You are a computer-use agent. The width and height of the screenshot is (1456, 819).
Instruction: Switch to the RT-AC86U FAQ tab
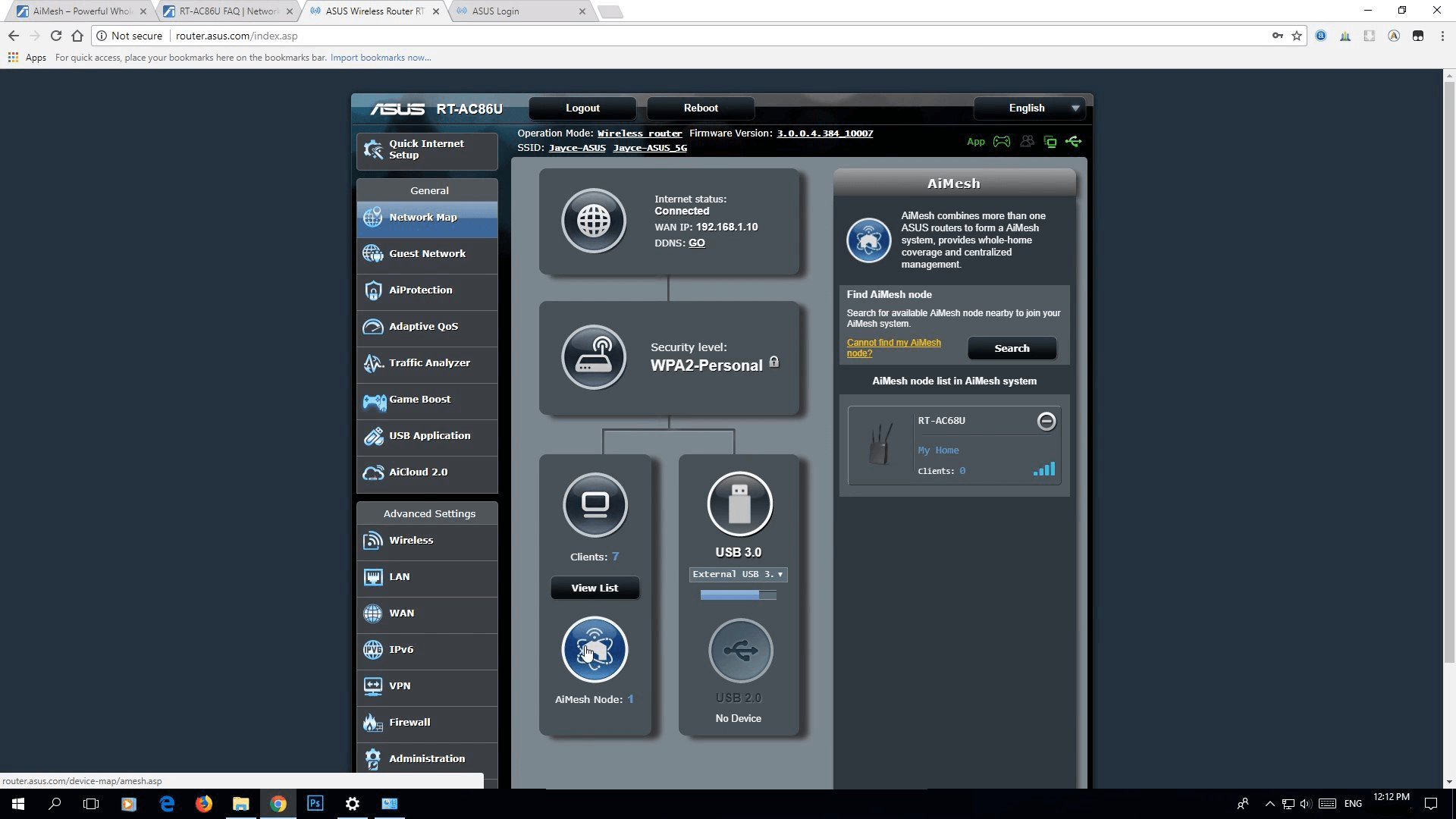click(228, 11)
